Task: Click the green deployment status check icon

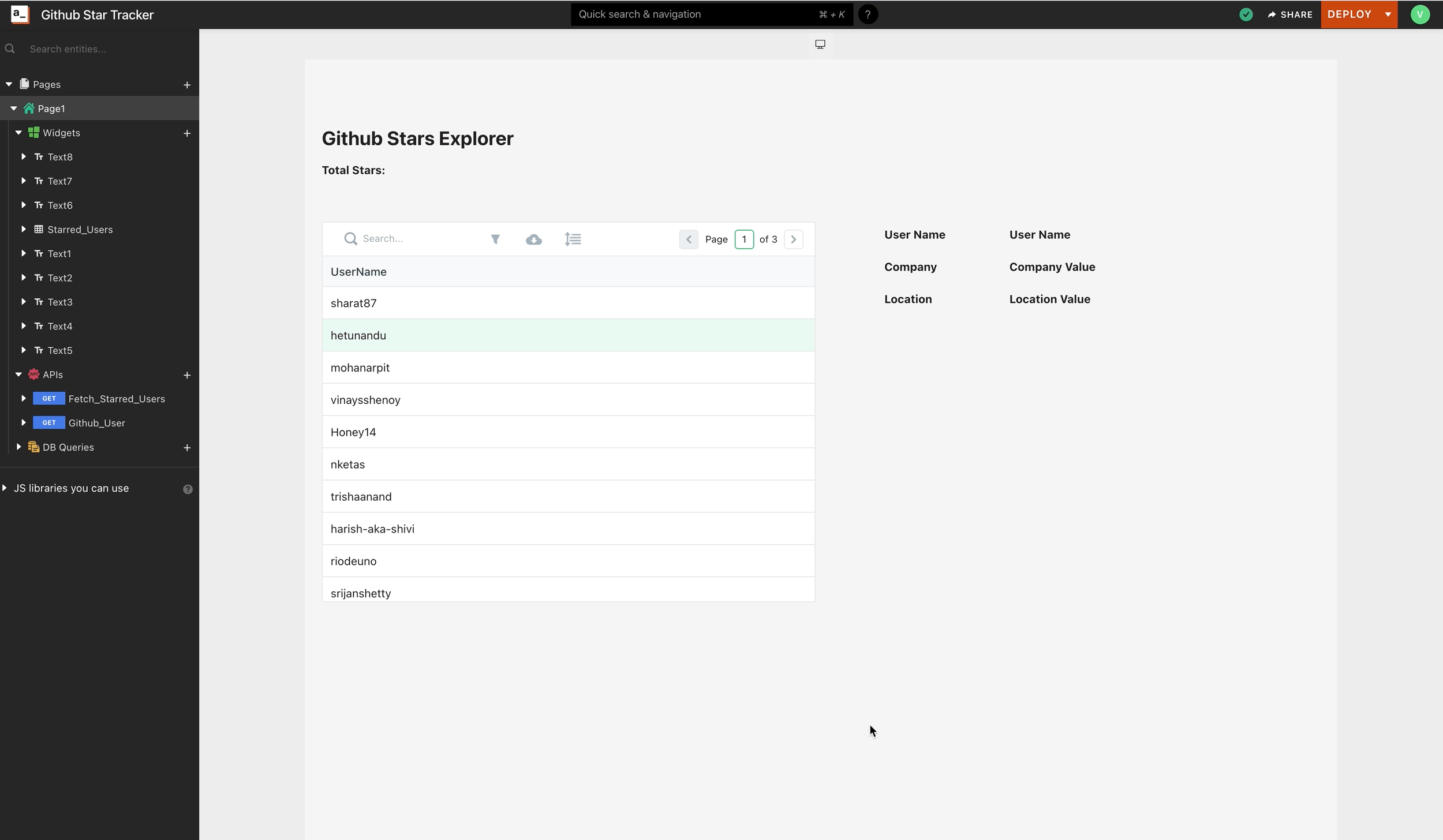Action: pyautogui.click(x=1246, y=14)
